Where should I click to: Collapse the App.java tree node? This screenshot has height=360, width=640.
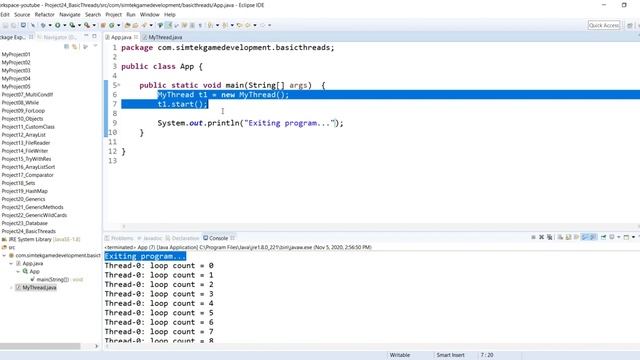11,264
